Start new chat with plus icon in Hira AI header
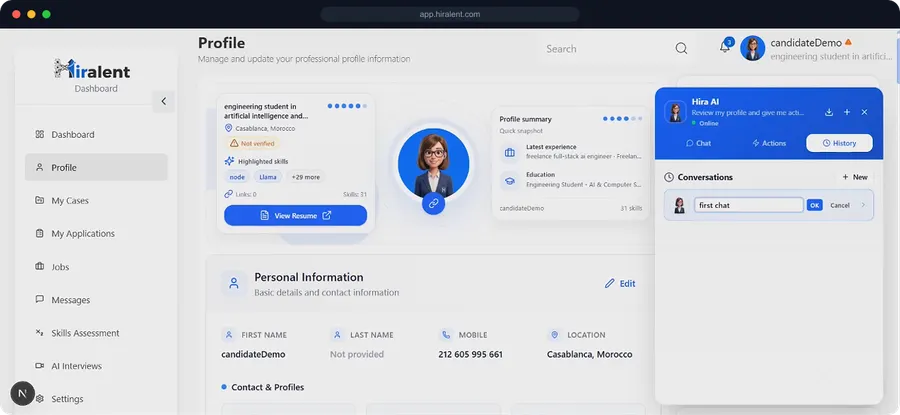Viewport: 900px width, 415px height. click(847, 112)
